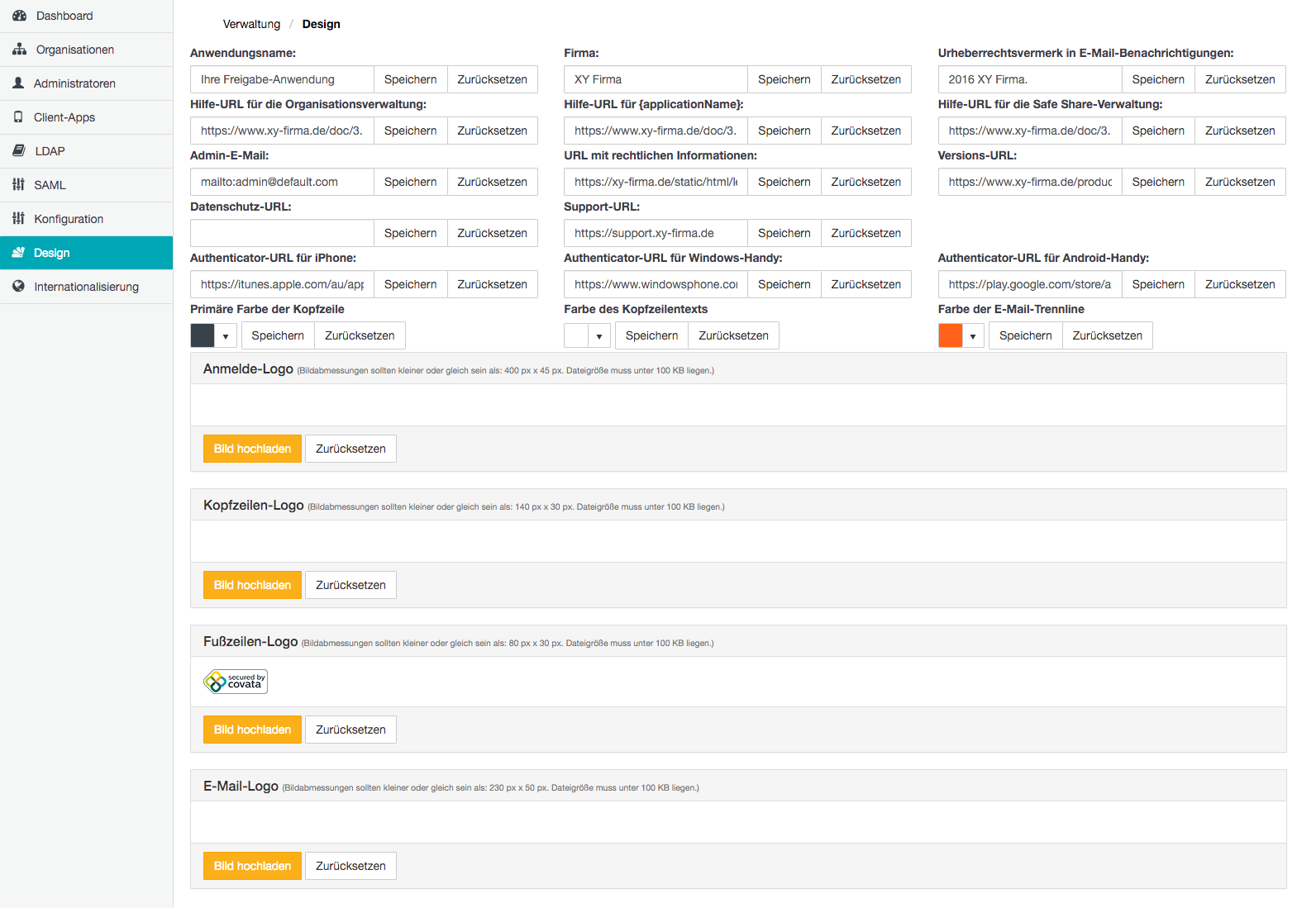Click the Dashboard gauge icon
This screenshot has width=1316, height=908.
tap(19, 16)
